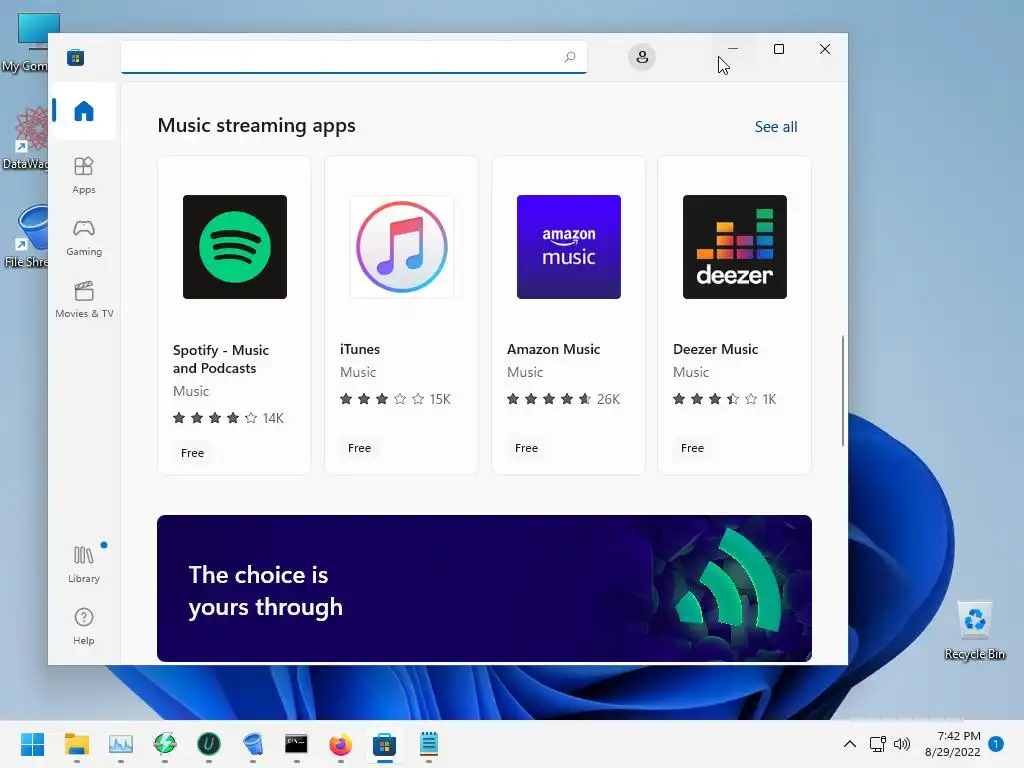This screenshot has width=1024, height=768.
Task: Open the Windows Start menu
Action: pyautogui.click(x=32, y=744)
